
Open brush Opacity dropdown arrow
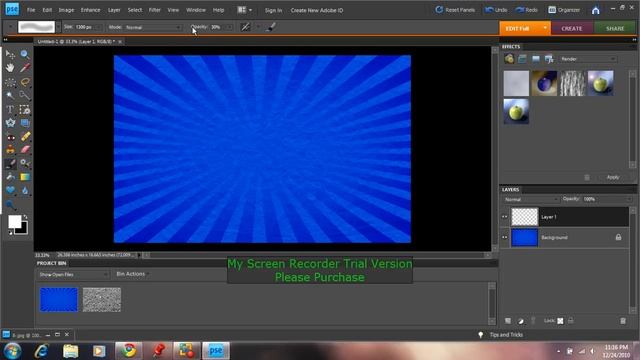pos(229,27)
